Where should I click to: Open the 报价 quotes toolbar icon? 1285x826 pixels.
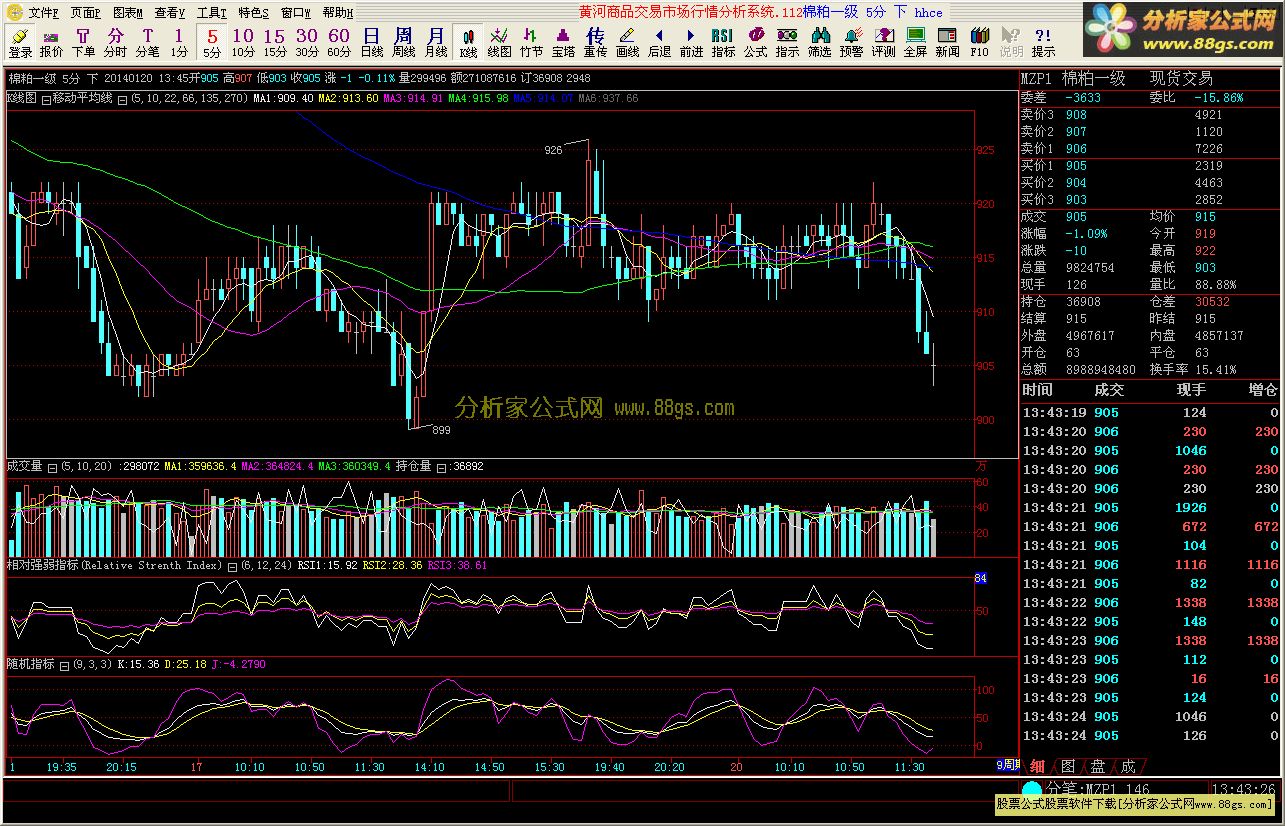(x=51, y=42)
